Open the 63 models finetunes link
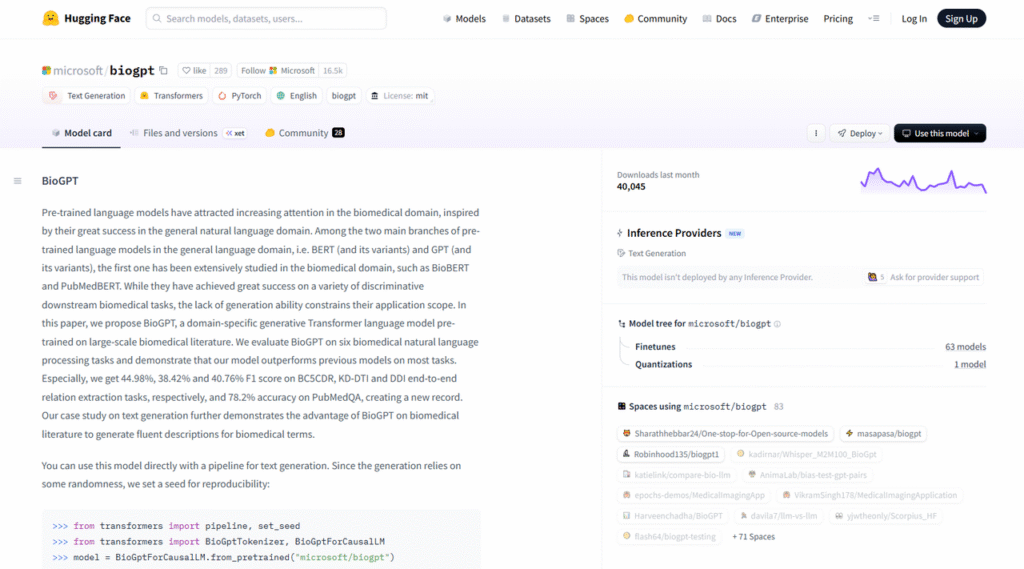This screenshot has width=1024, height=569. coord(964,347)
